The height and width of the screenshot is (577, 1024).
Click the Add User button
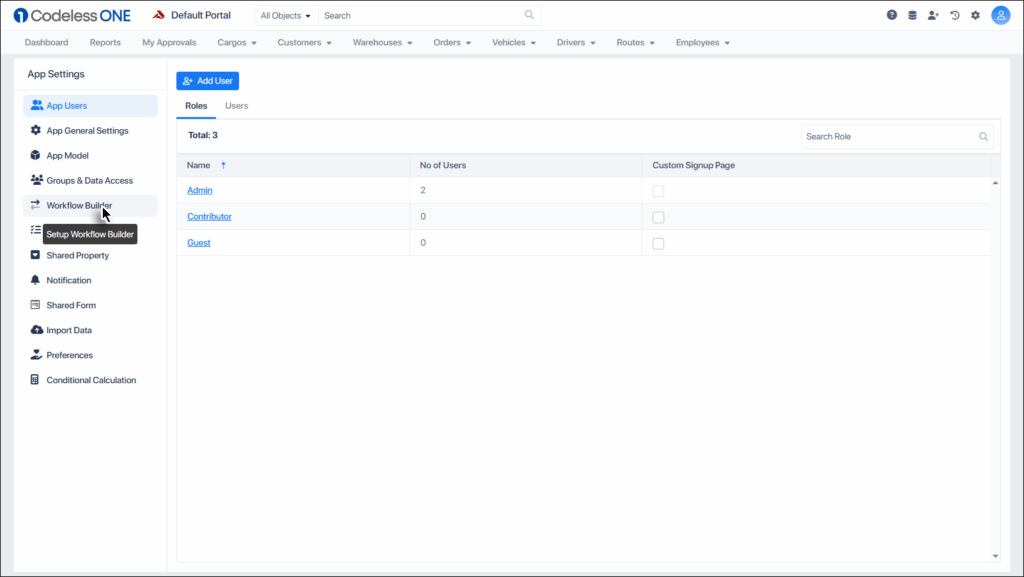[x=207, y=80]
